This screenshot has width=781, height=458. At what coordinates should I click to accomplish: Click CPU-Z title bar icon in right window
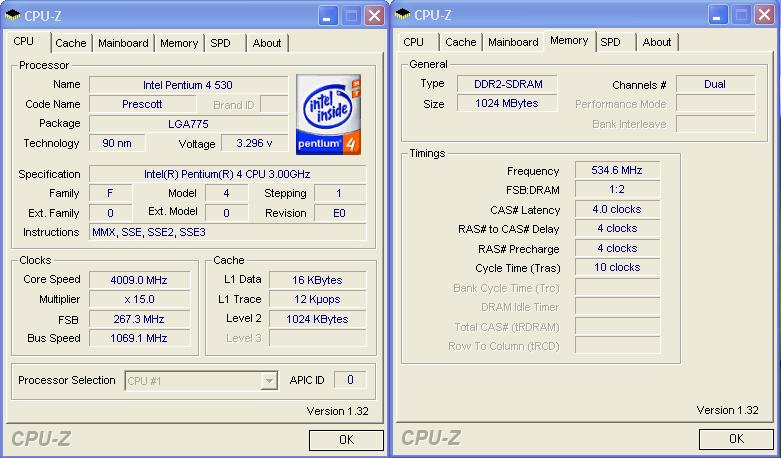coord(402,14)
